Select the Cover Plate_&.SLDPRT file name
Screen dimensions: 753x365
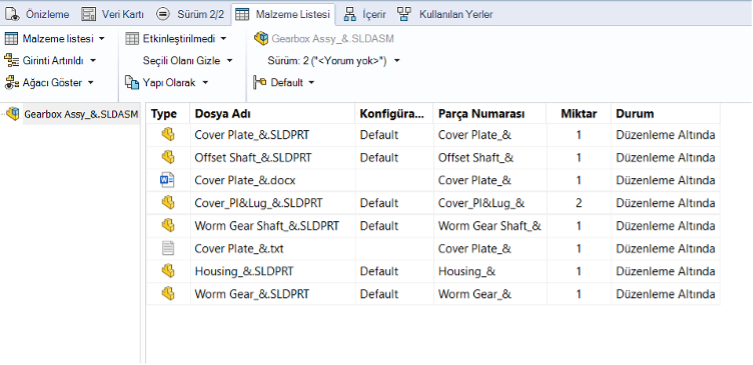point(252,135)
